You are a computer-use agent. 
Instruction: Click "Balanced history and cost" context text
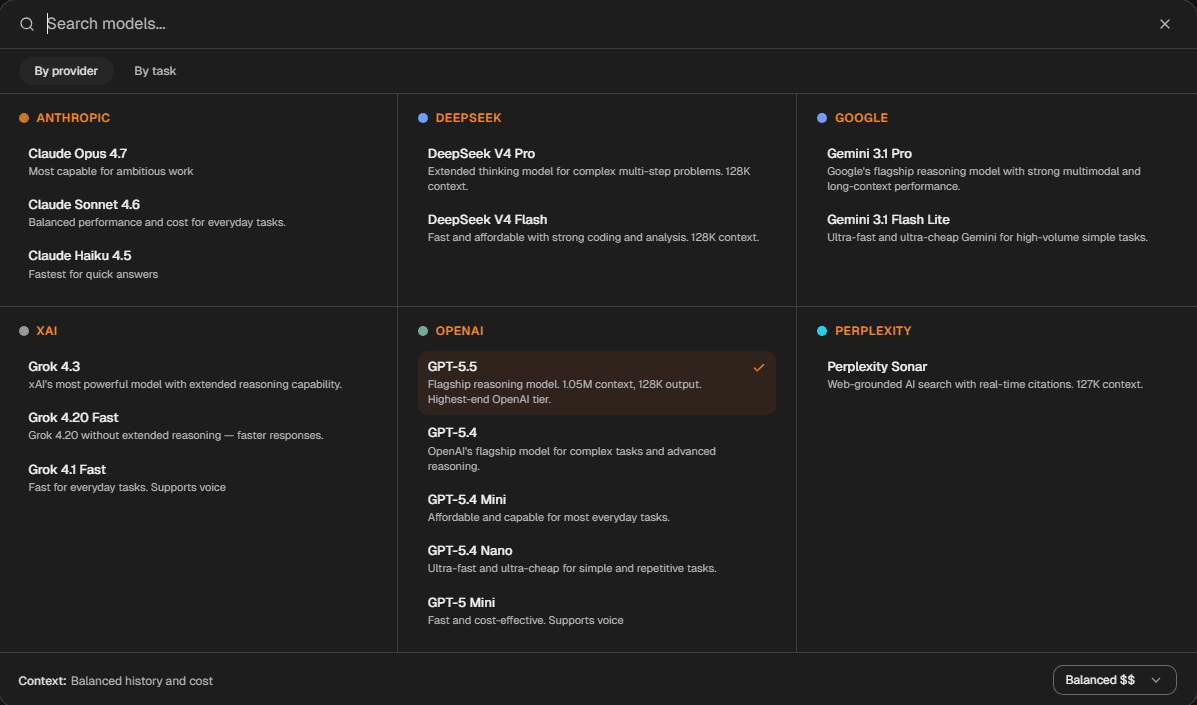pyautogui.click(x=142, y=681)
